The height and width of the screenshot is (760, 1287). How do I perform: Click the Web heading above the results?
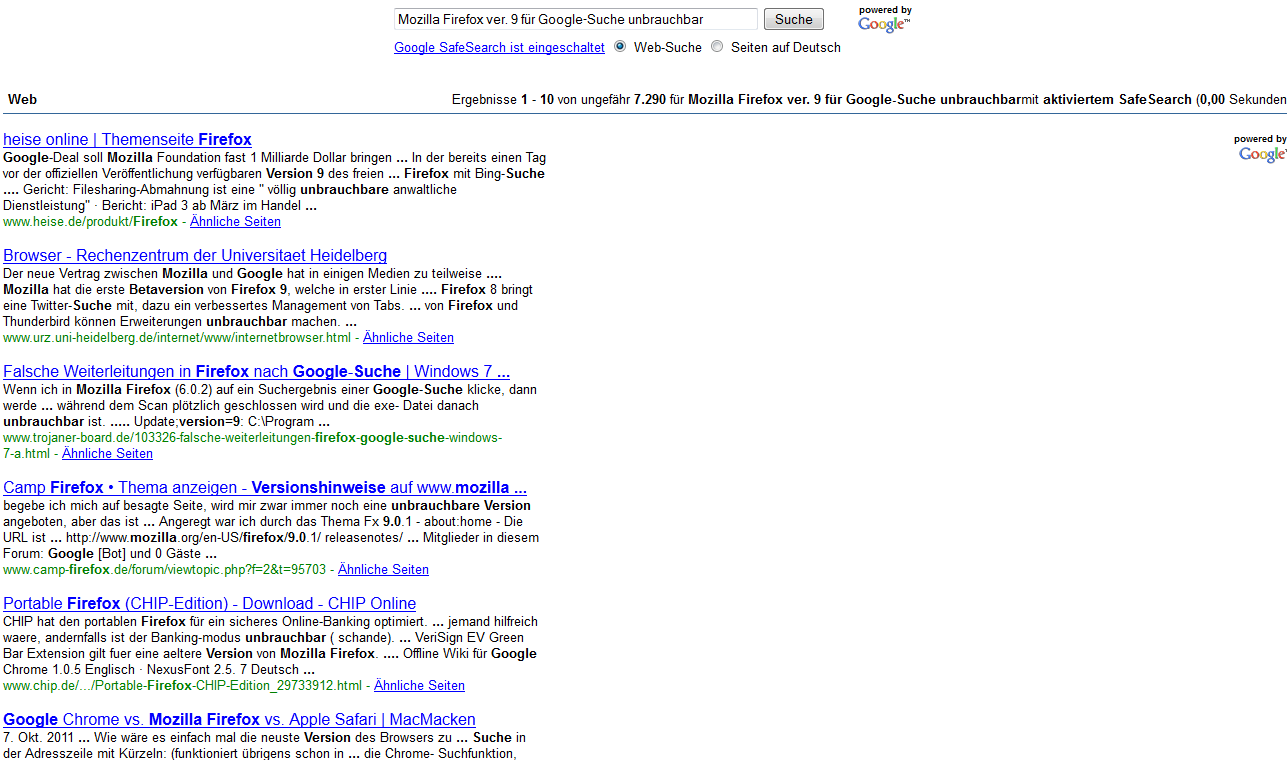[x=22, y=99]
